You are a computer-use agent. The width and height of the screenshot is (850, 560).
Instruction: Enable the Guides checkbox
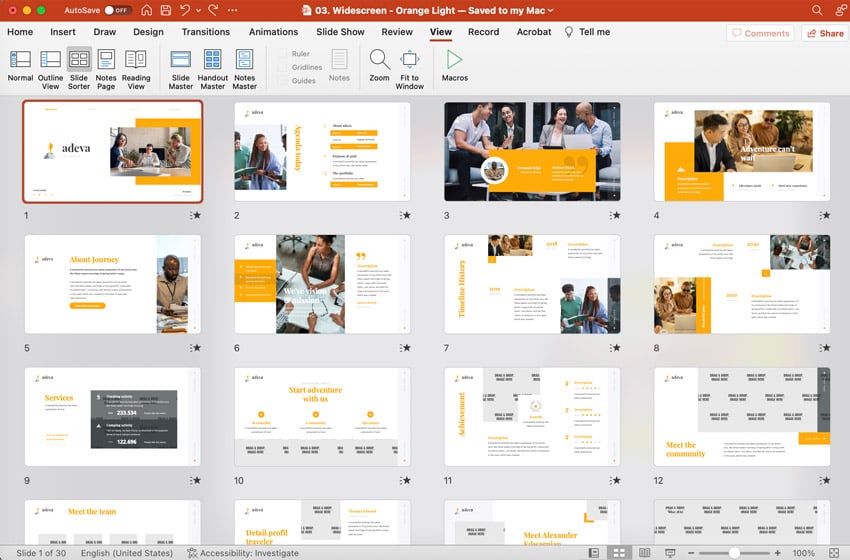(282, 81)
